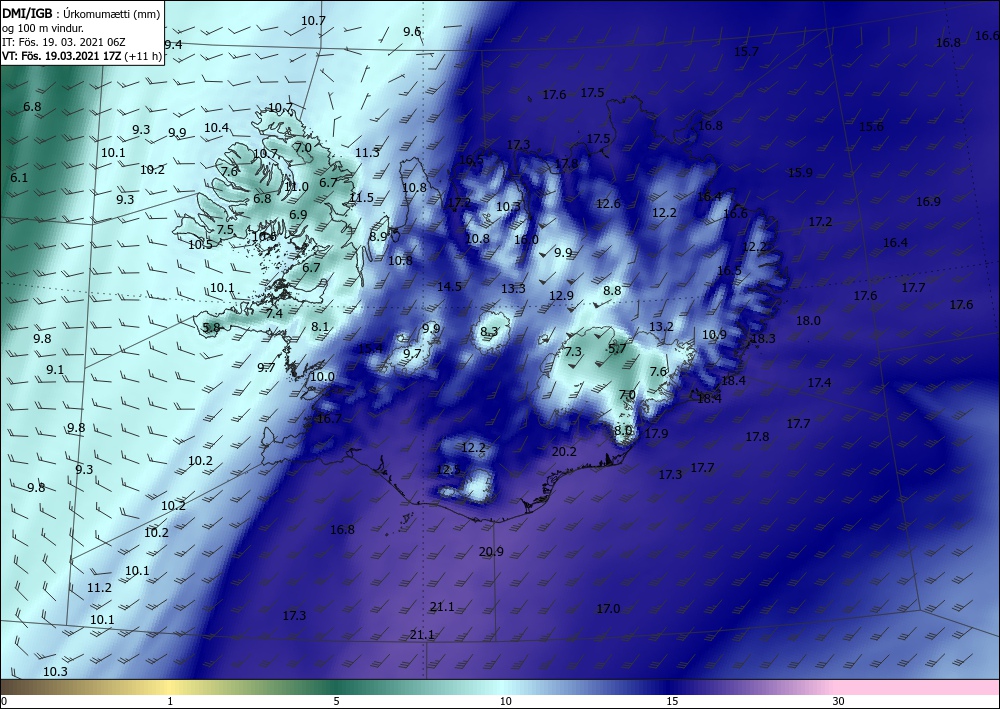
Task: Select the '5' label on the colour scale
Action: pos(336,701)
